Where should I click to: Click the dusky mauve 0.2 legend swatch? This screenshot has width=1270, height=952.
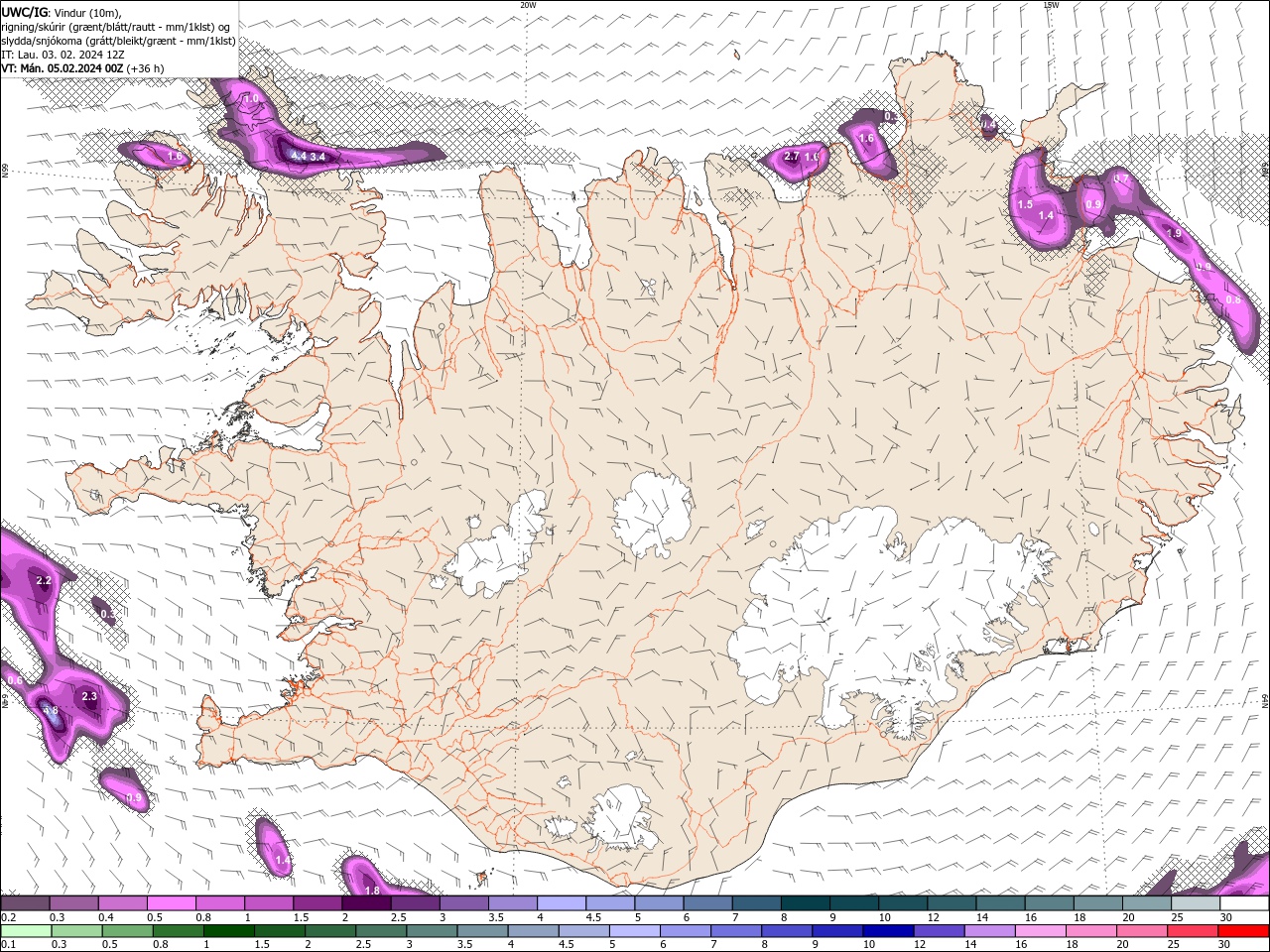[x=25, y=902]
